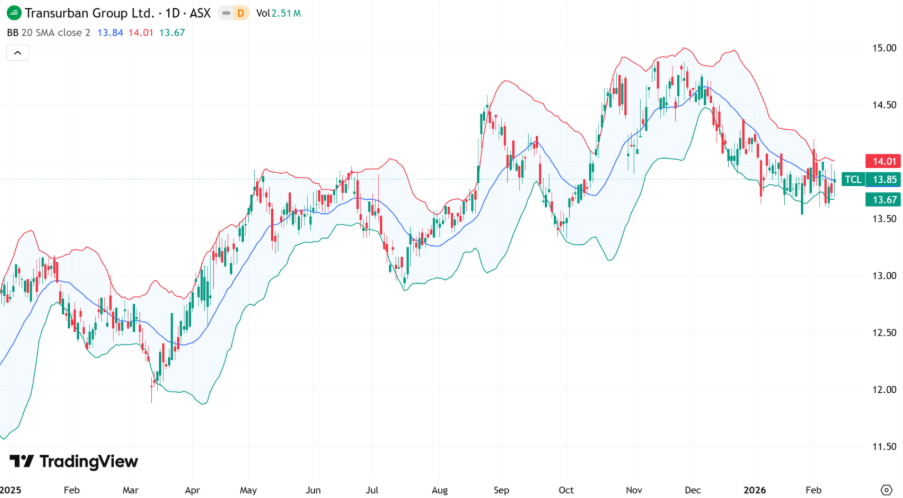Click the TradingView logo
This screenshot has height=498, width=903.
[74, 461]
